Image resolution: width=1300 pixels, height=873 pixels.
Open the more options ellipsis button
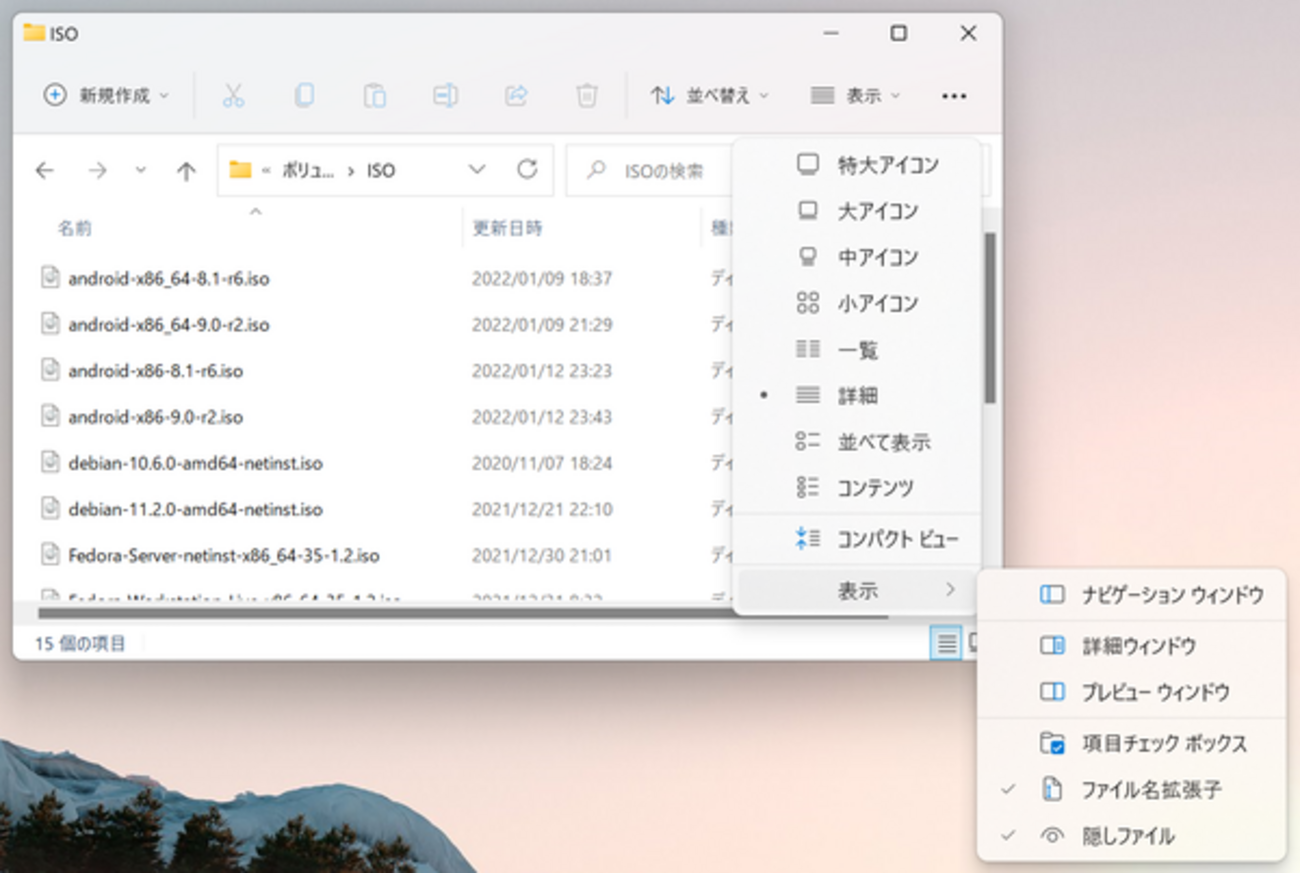[954, 96]
